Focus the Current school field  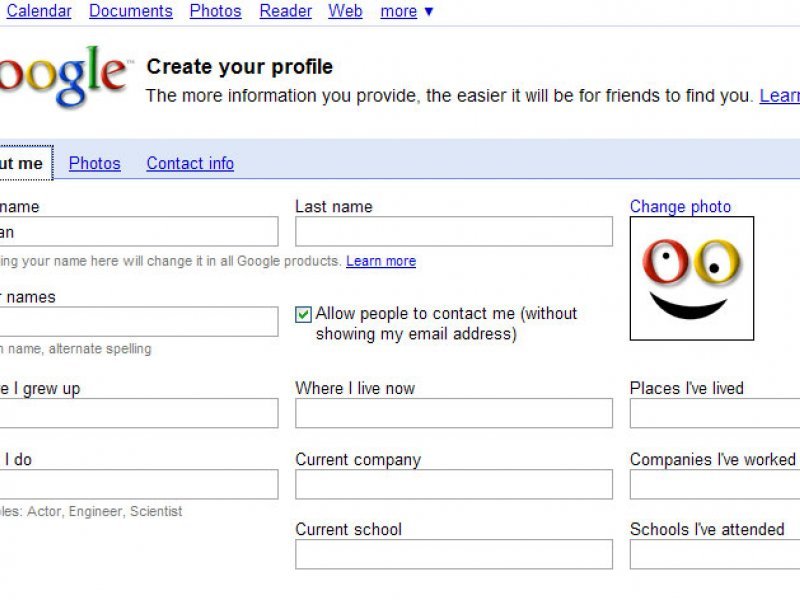point(454,554)
